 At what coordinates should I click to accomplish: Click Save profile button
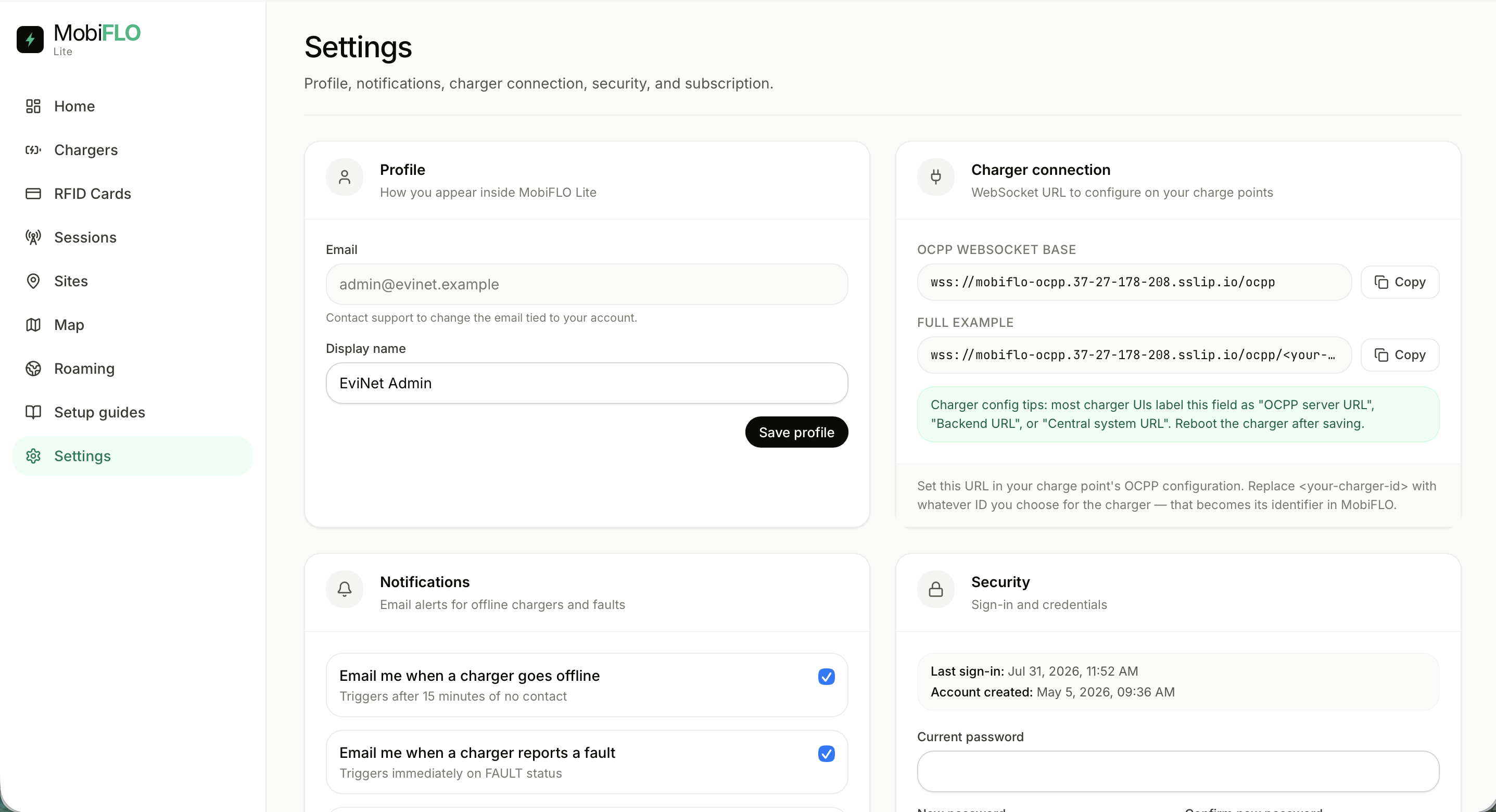(796, 432)
